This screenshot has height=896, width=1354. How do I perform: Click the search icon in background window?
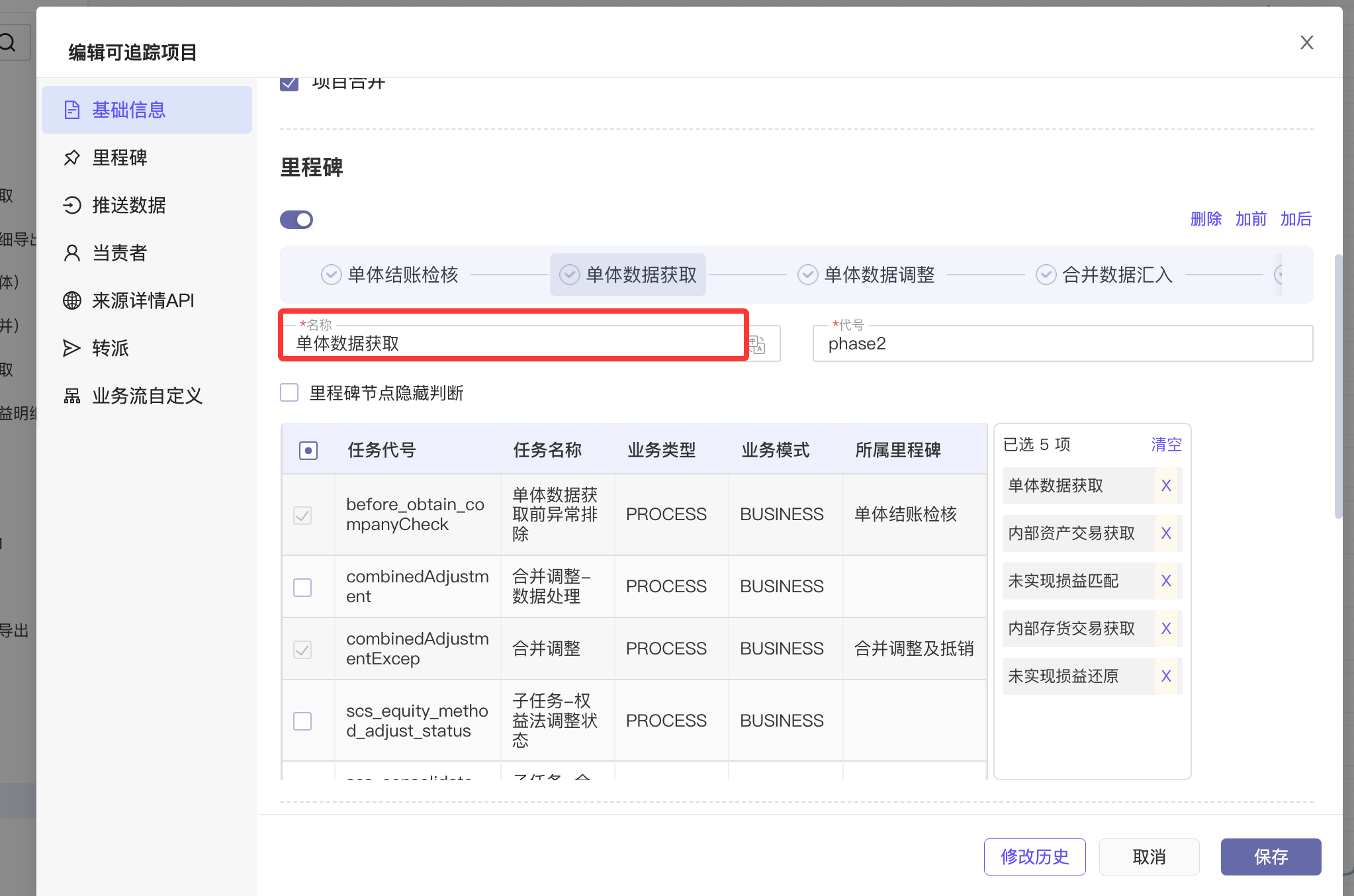pos(8,43)
